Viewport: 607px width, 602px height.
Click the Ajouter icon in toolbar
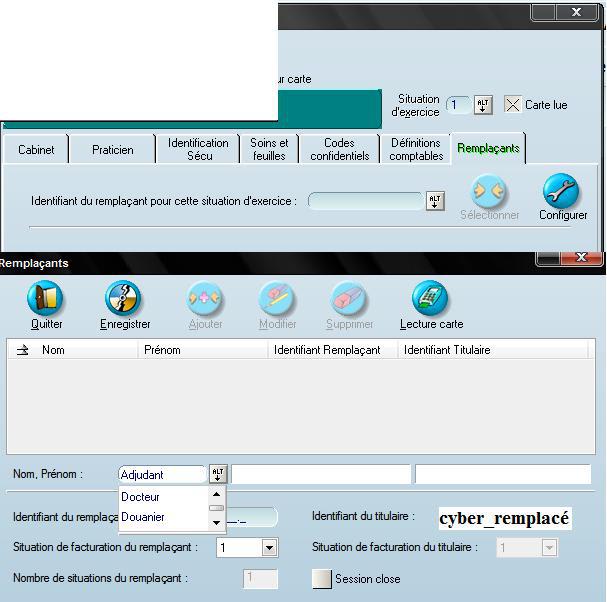coord(205,299)
